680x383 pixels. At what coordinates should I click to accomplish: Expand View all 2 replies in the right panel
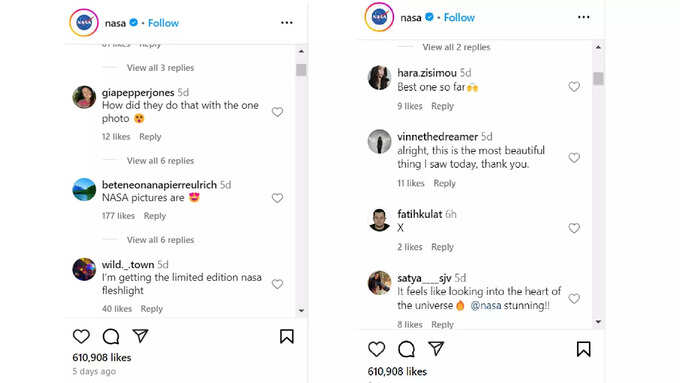point(456,47)
